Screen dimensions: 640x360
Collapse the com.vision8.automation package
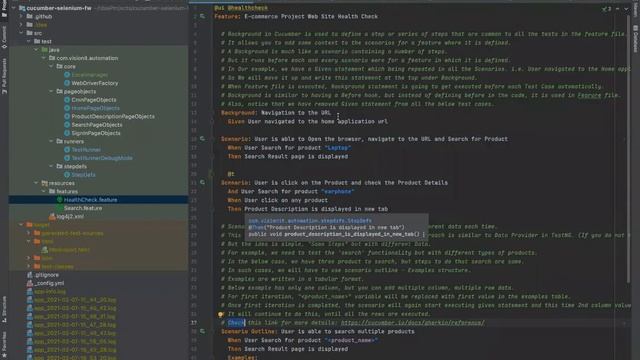44,58
